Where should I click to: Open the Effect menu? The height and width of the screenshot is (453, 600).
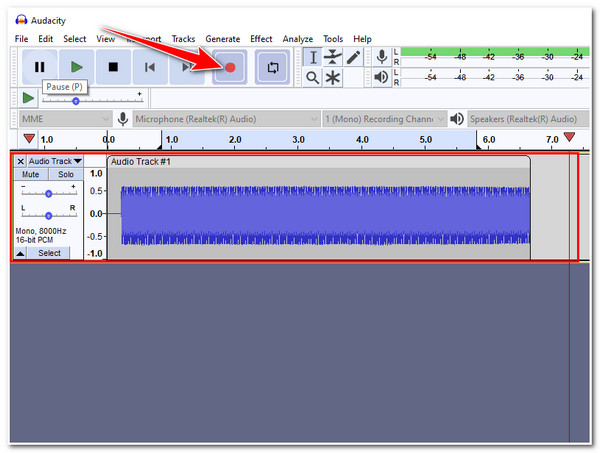click(x=261, y=39)
